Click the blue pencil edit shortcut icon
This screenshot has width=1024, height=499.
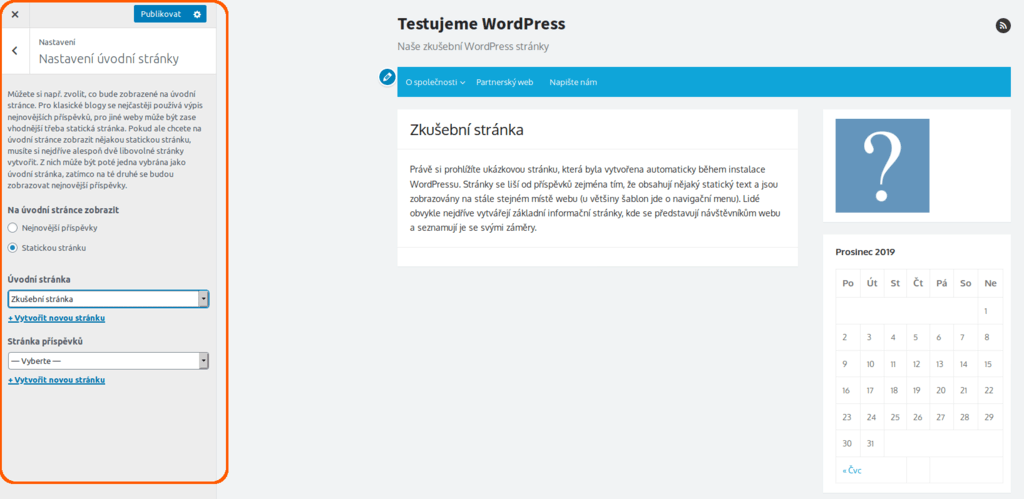point(387,77)
